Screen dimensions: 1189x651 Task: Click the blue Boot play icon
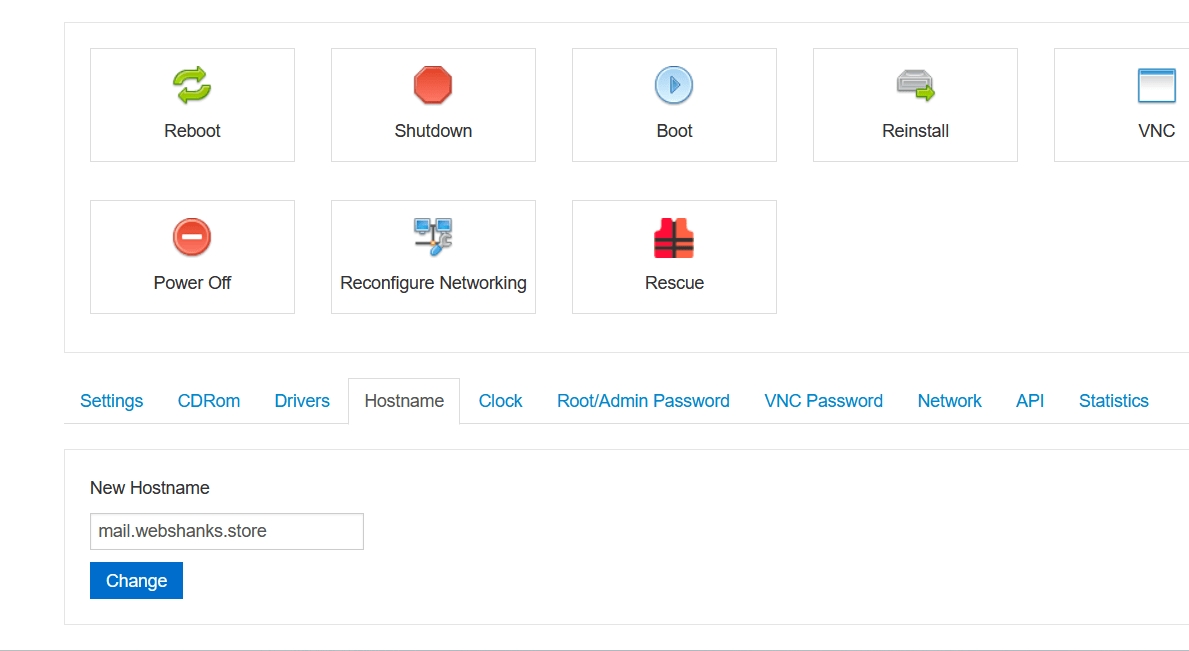(674, 85)
